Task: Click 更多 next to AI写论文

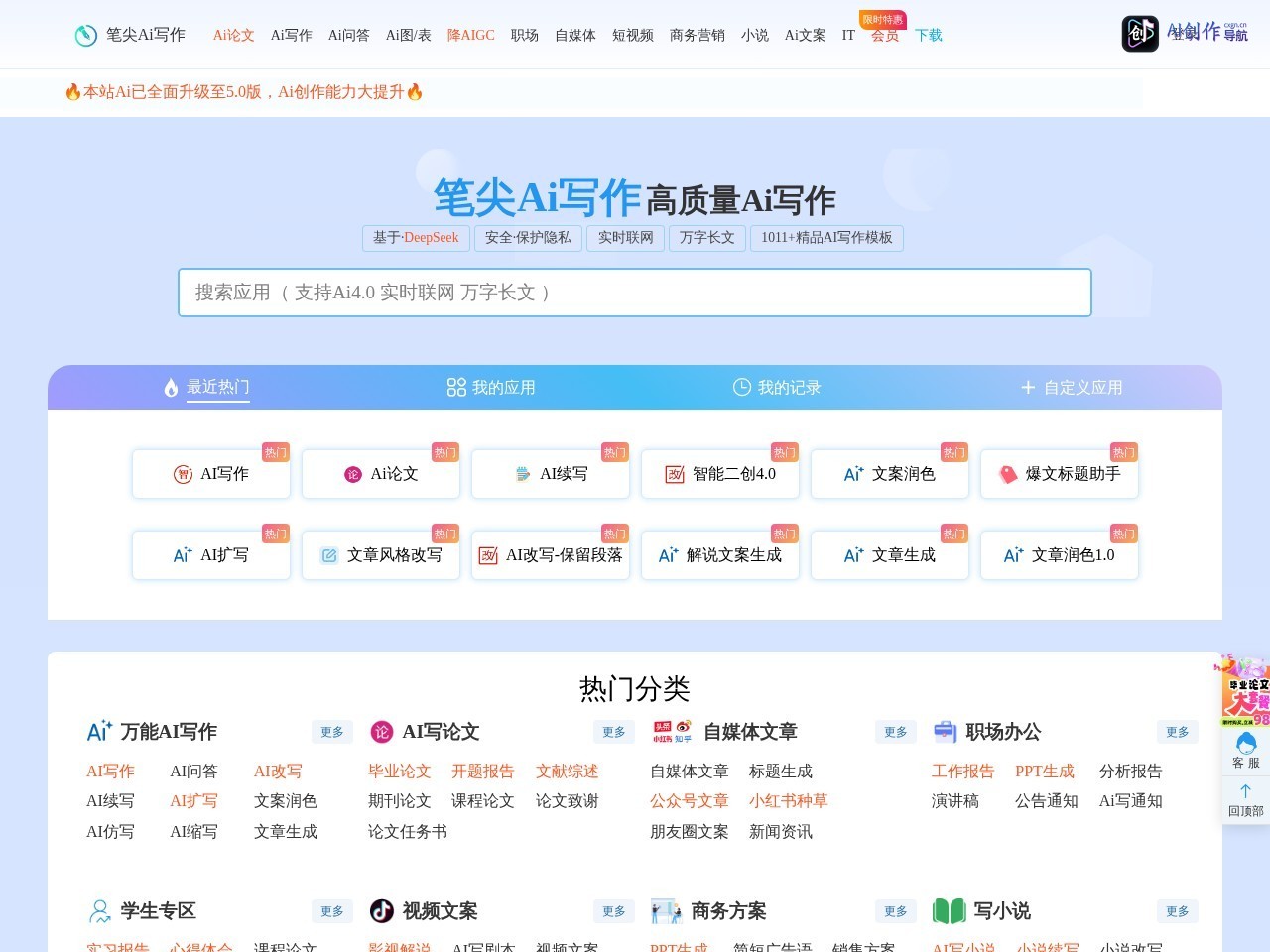Action: click(614, 732)
